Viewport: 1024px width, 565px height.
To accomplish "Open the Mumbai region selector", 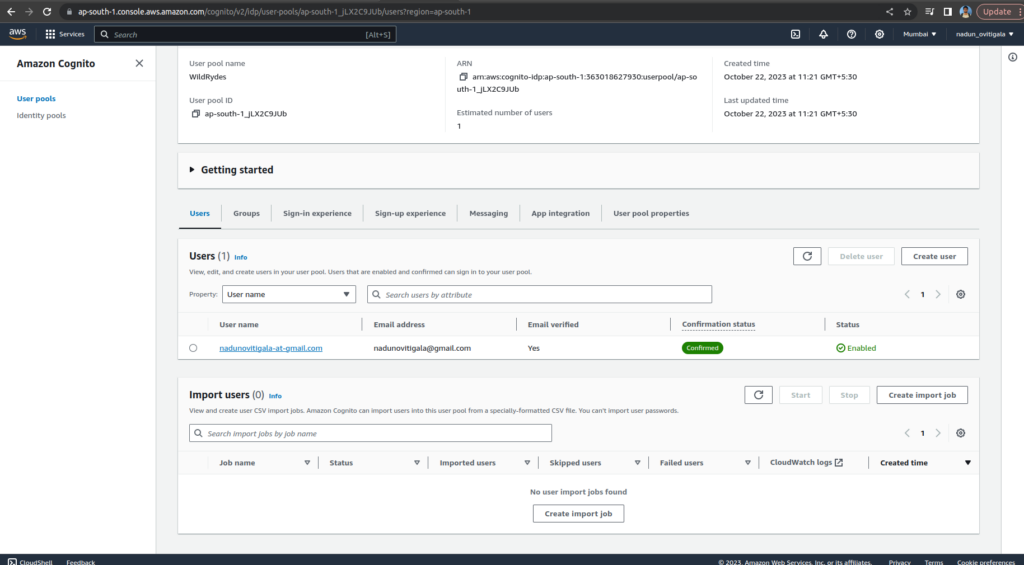I will click(920, 34).
